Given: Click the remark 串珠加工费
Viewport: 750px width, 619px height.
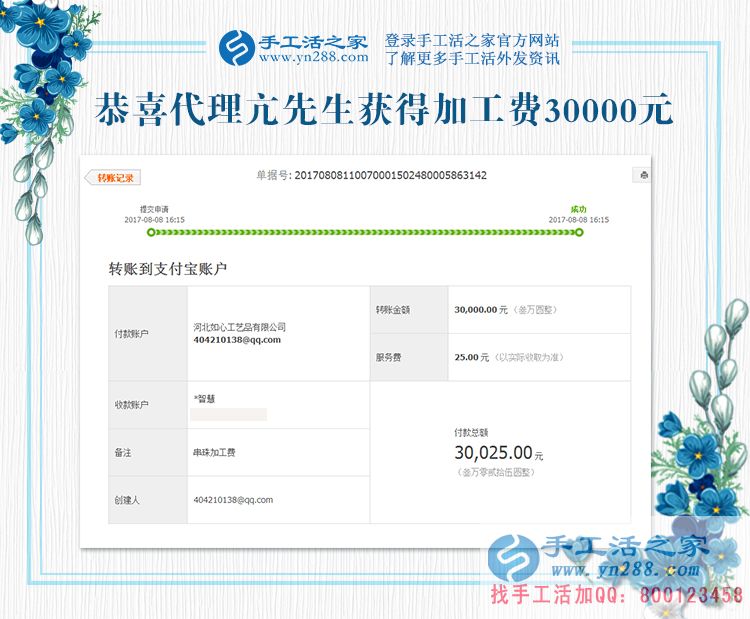Looking at the screenshot, I should tap(214, 453).
